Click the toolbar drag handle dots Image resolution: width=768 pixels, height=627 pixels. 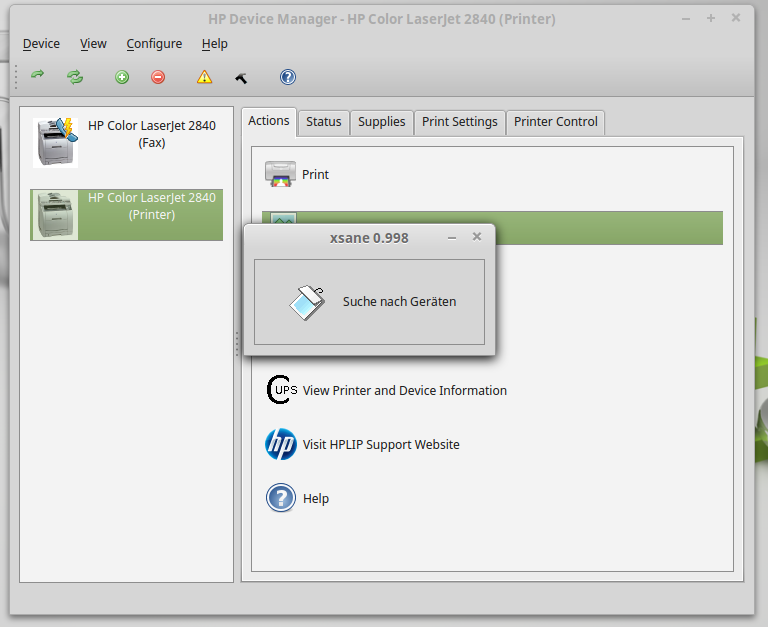pyautogui.click(x=16, y=77)
